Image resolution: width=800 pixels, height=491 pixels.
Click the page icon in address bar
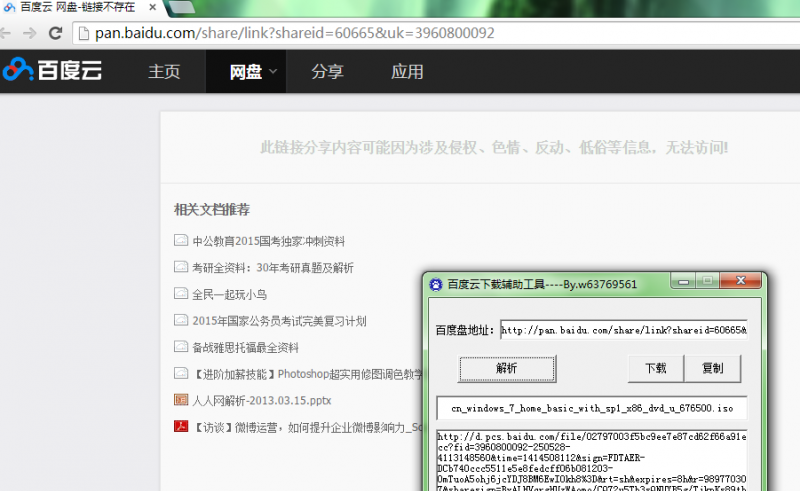pyautogui.click(x=83, y=34)
